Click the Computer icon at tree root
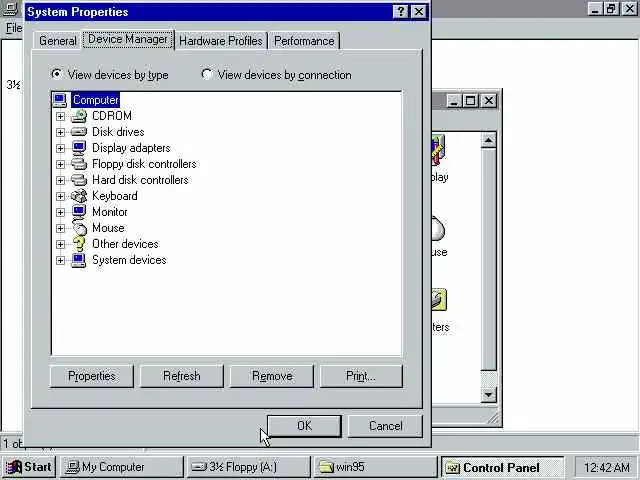Image resolution: width=640 pixels, height=480 pixels. (x=60, y=100)
